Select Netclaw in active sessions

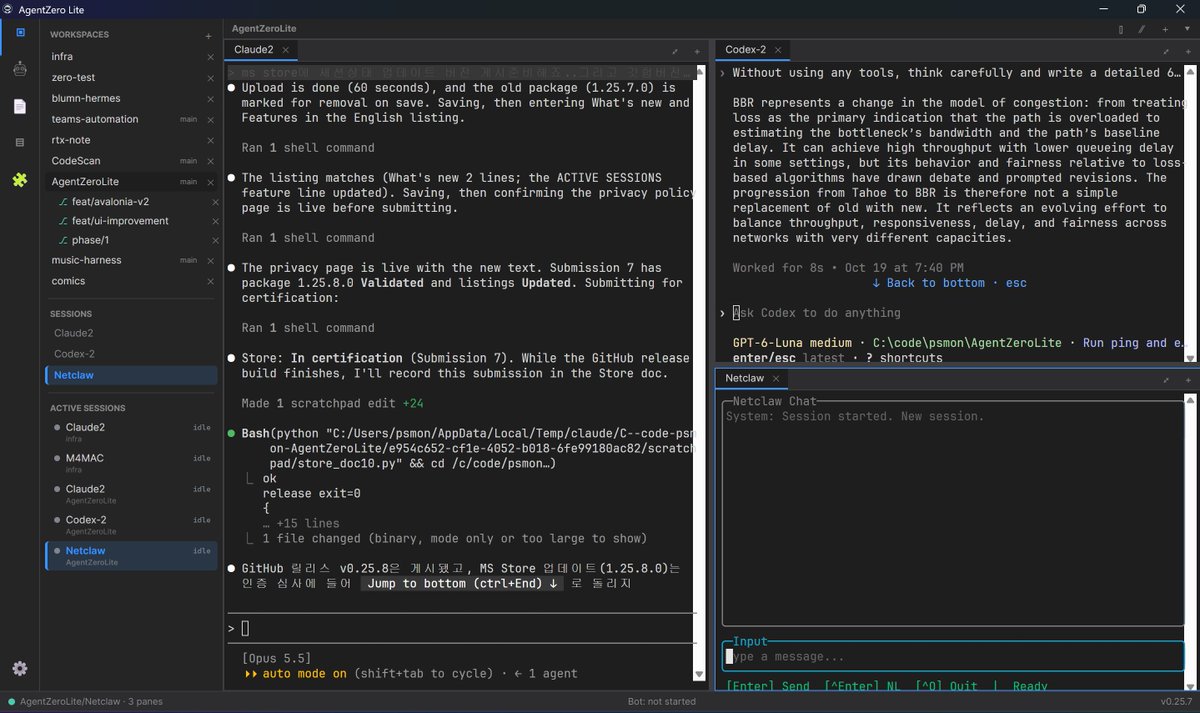click(131, 555)
